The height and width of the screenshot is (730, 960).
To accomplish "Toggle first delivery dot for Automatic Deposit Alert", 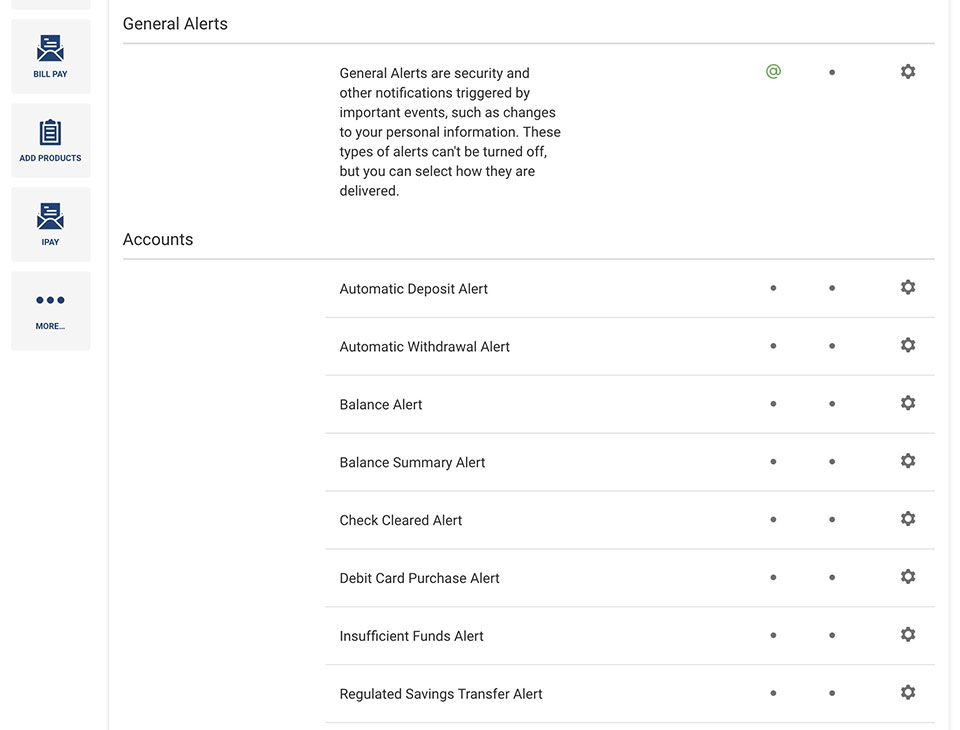I will point(773,288).
